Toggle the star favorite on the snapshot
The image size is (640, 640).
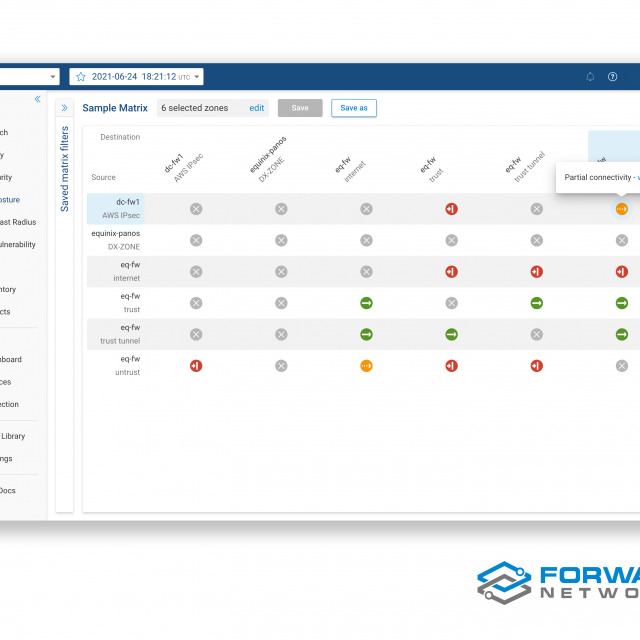pyautogui.click(x=81, y=76)
